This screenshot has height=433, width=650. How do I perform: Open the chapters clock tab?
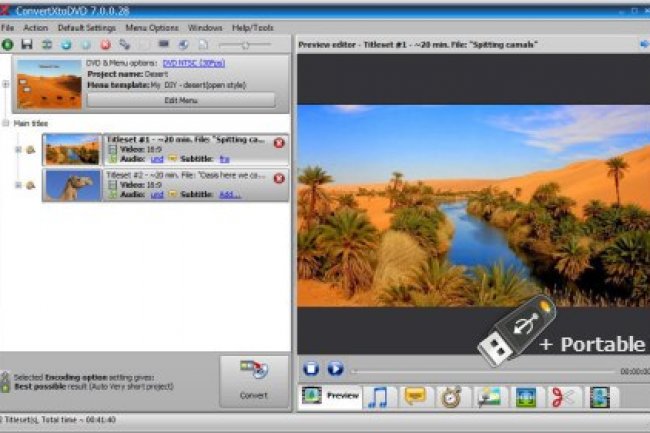[x=451, y=397]
